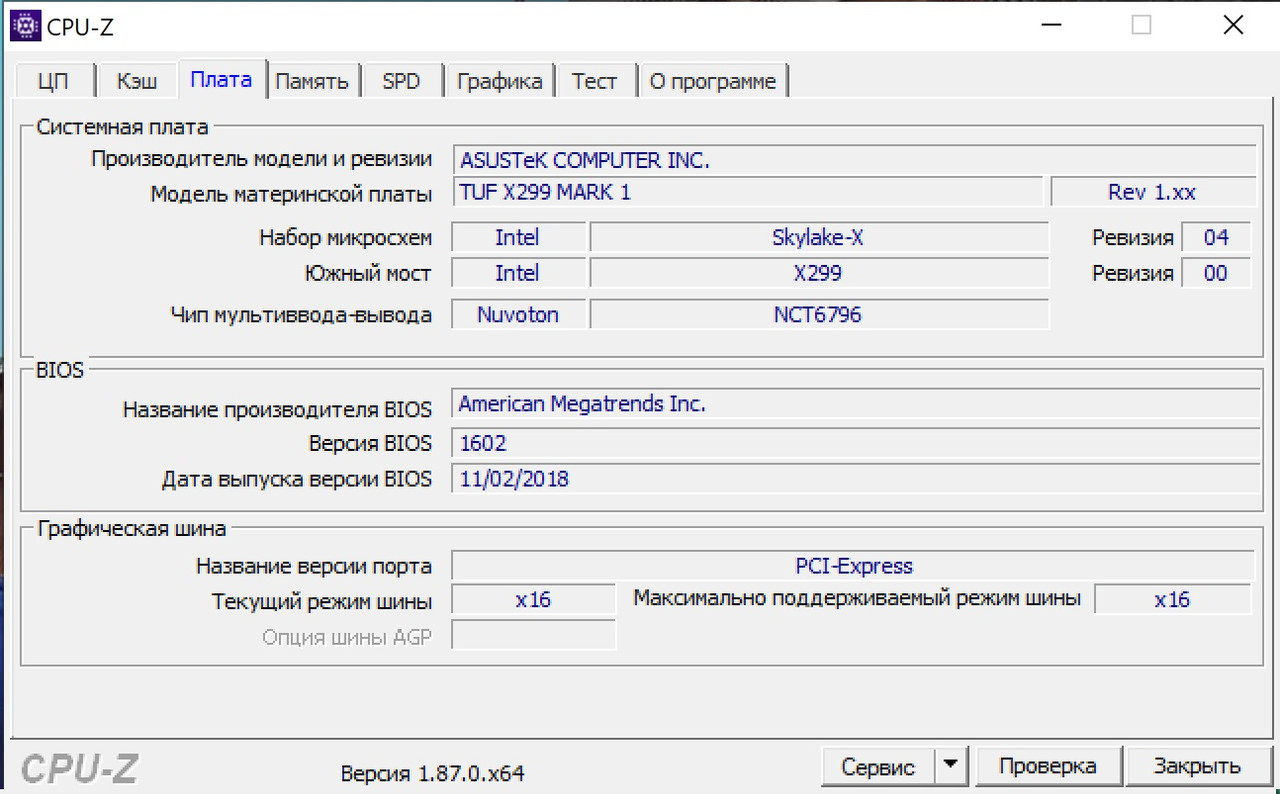The image size is (1280, 794).
Task: Switch to the Память tab
Action: click(313, 80)
